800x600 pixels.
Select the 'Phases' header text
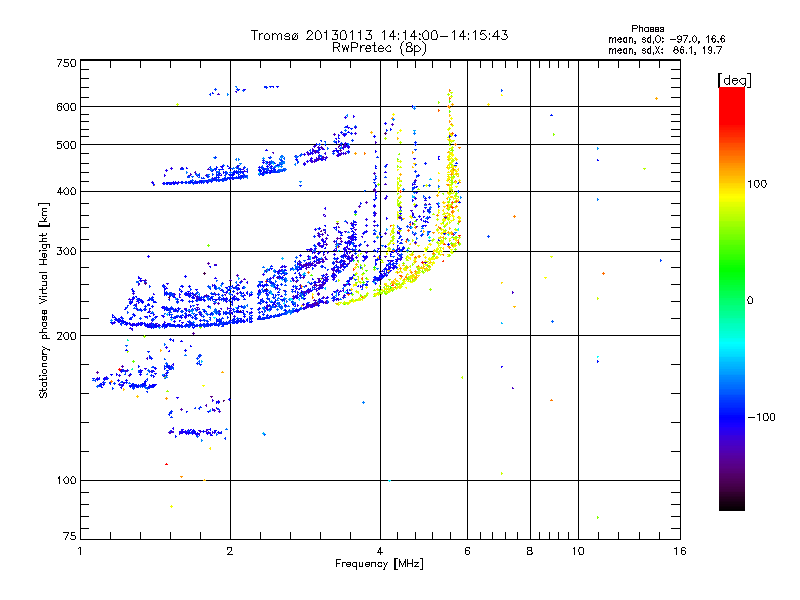[647, 29]
